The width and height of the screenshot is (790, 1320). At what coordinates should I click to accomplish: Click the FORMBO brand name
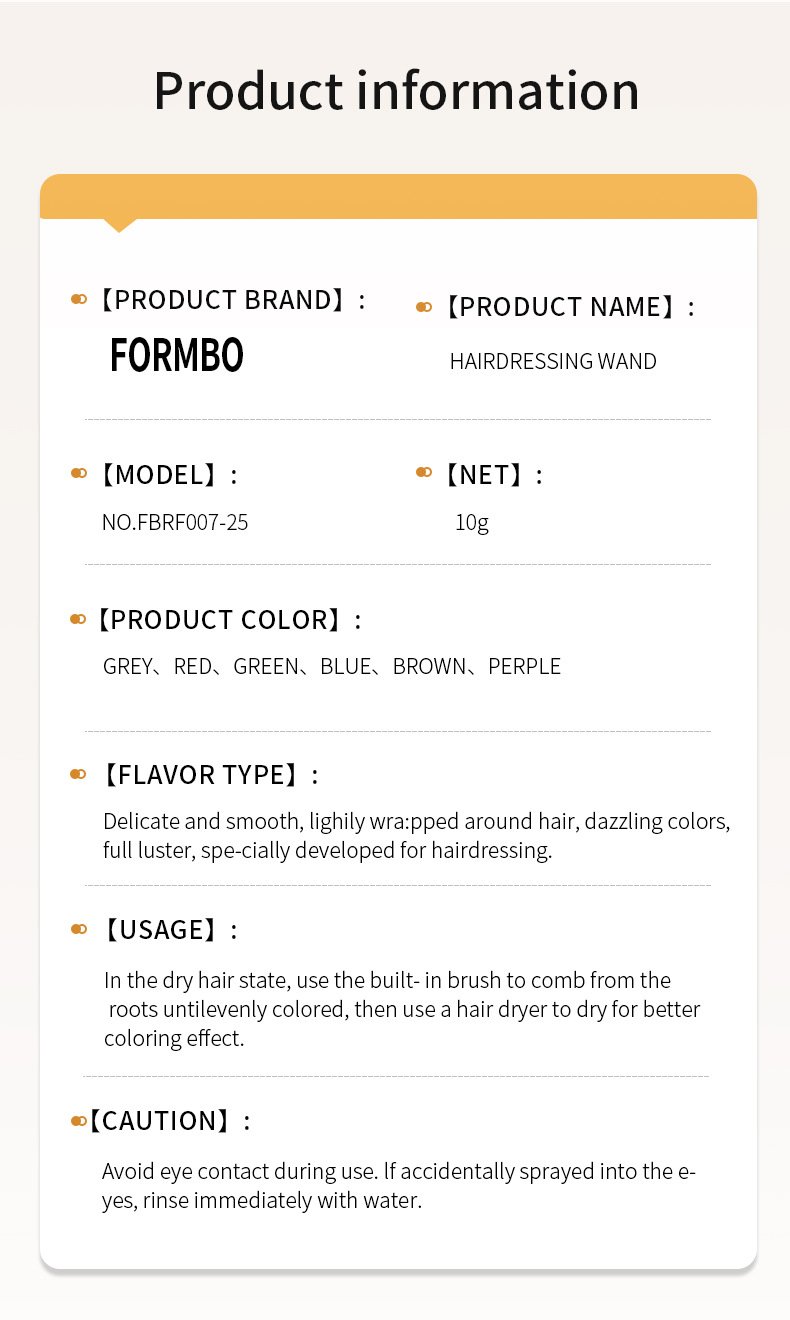click(177, 356)
